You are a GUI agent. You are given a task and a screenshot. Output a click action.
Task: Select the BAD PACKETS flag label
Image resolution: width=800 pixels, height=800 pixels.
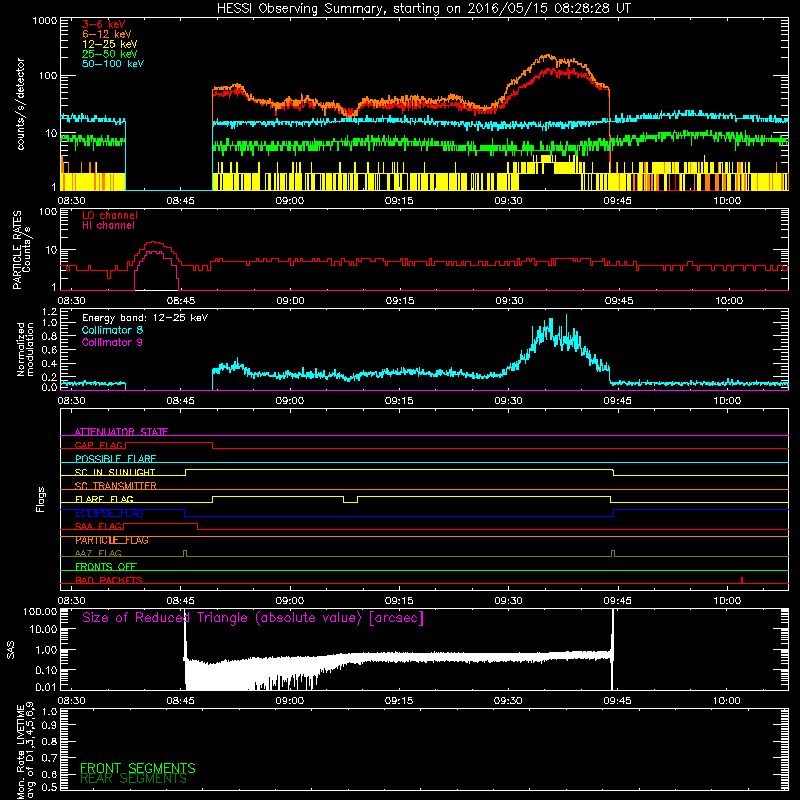pyautogui.click(x=109, y=580)
